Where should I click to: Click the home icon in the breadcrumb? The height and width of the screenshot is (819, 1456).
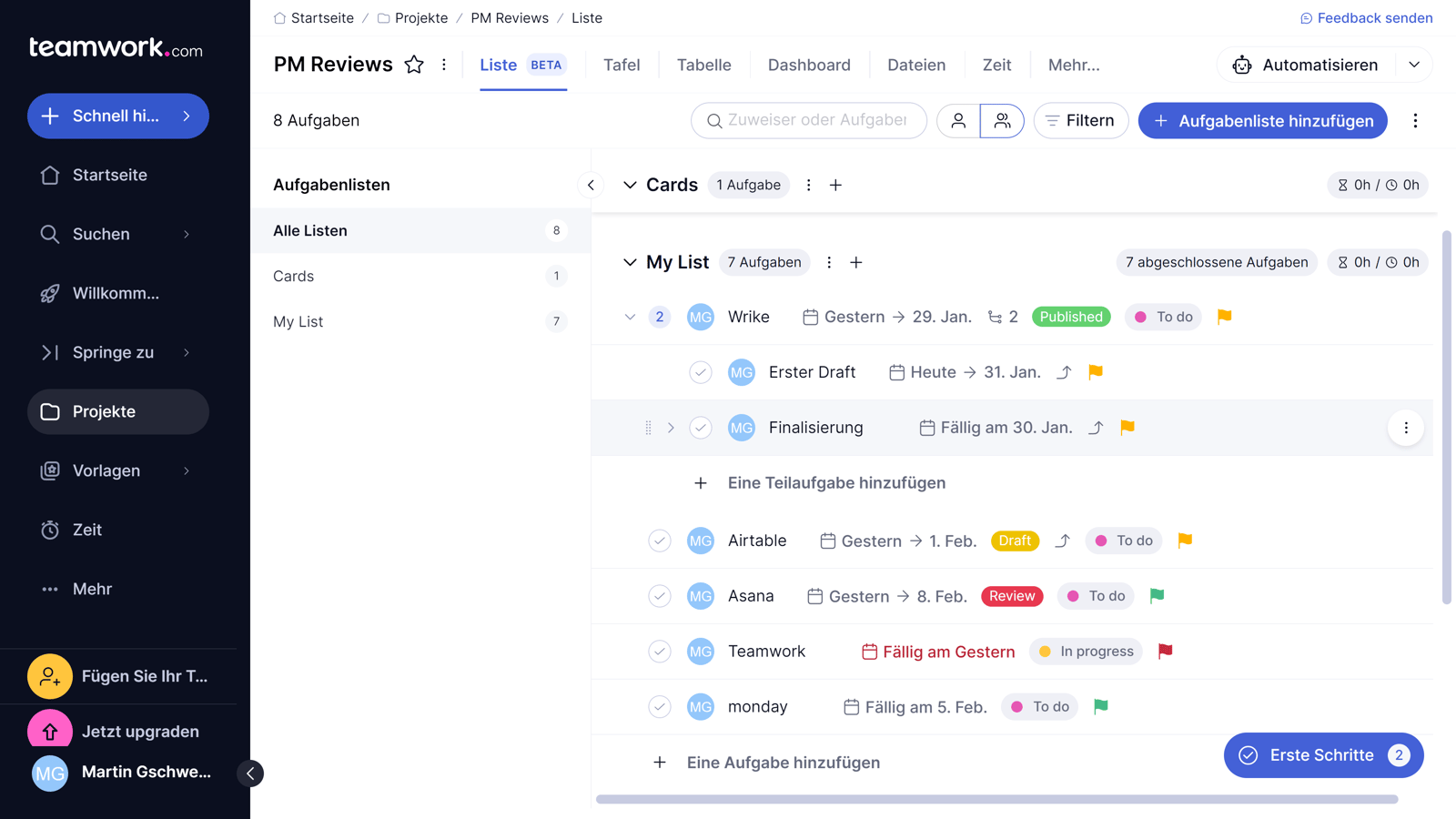coord(278,17)
